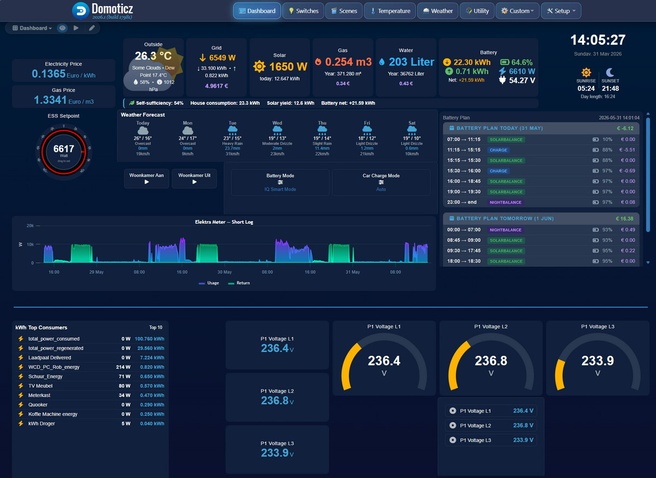Open the Utility tab
The image size is (656, 478).
477,11
